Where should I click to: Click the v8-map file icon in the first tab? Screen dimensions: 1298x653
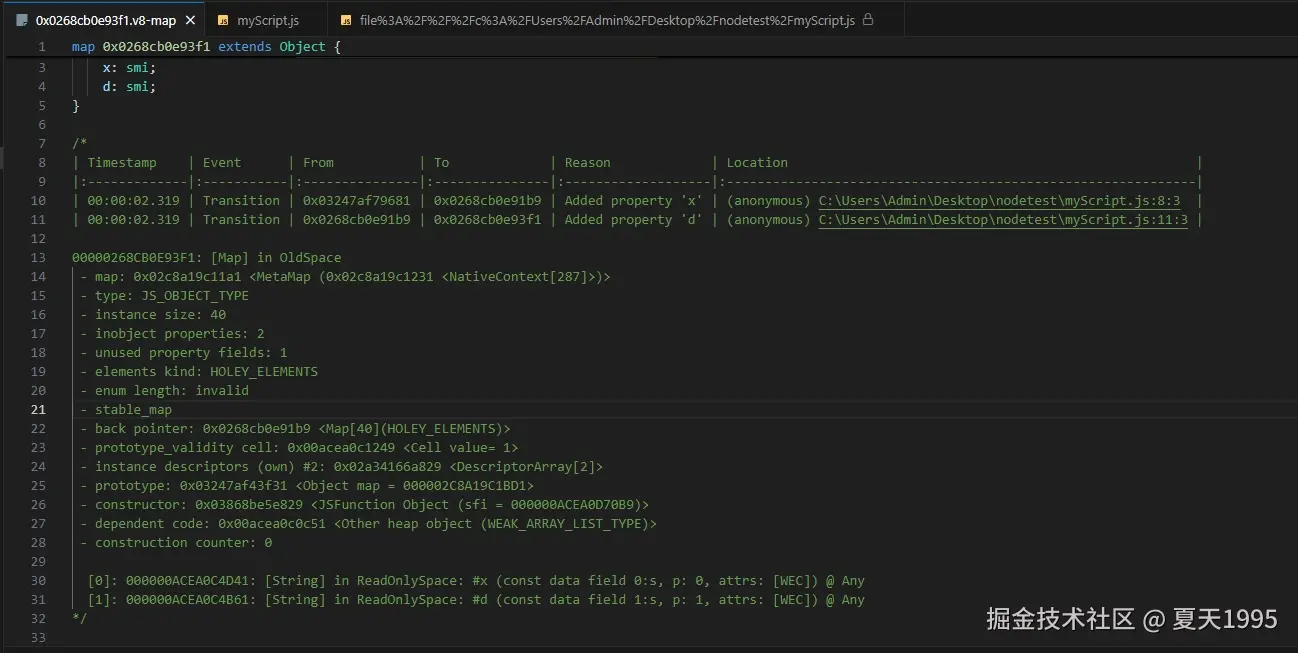tap(22, 20)
